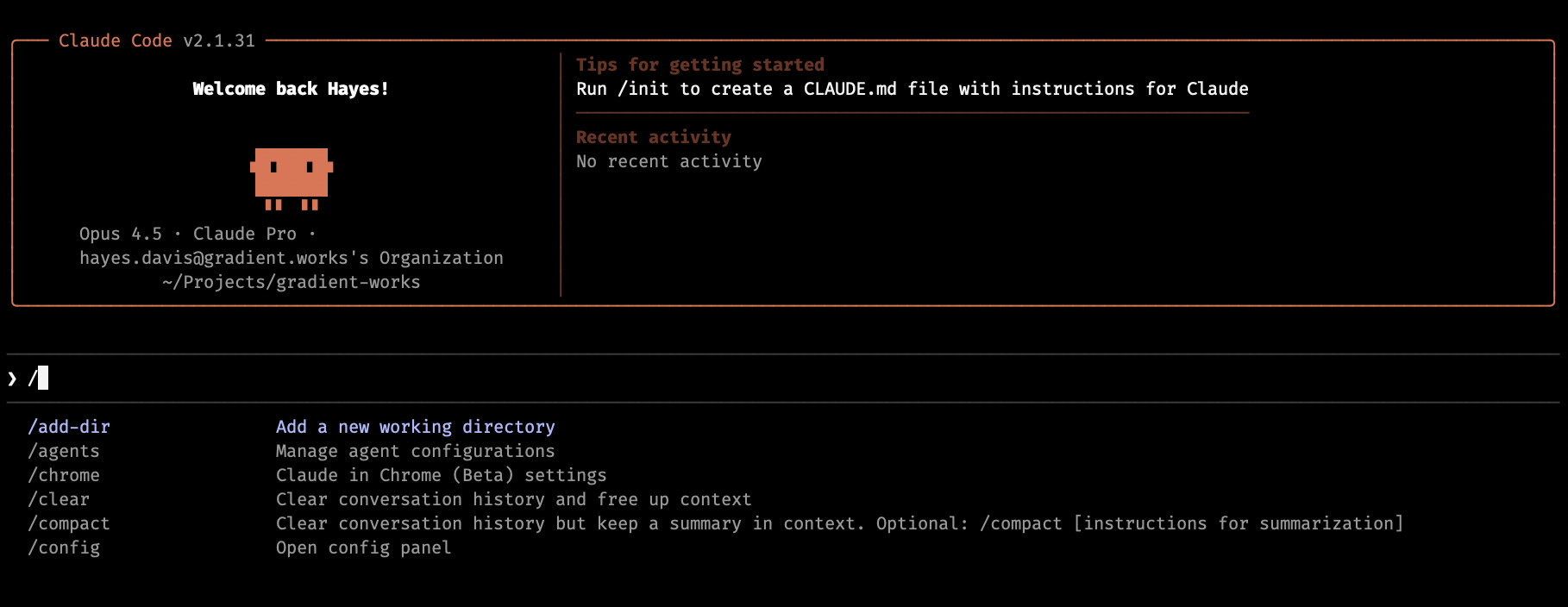The width and height of the screenshot is (1568, 607).
Task: Click the Claude Code pixel mascot icon
Action: tap(292, 178)
